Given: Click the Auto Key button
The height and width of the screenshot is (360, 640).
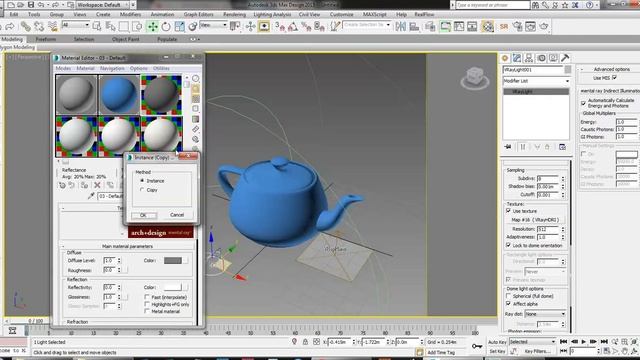Looking at the screenshot, I should (497, 342).
